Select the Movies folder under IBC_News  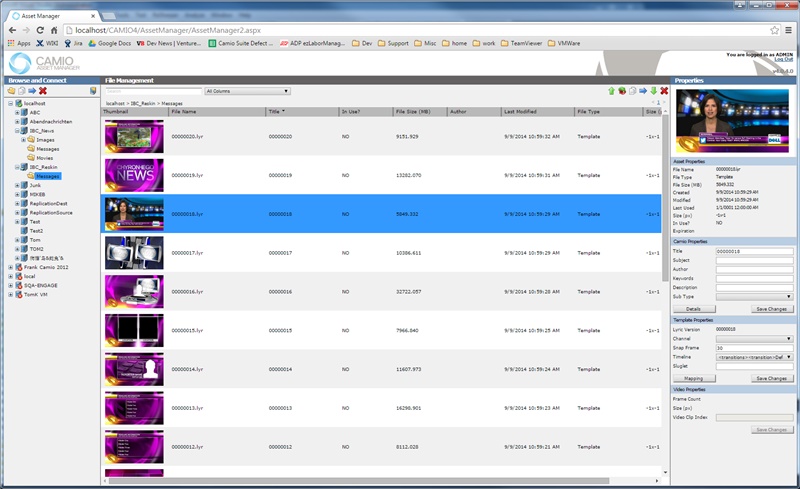tap(45, 158)
